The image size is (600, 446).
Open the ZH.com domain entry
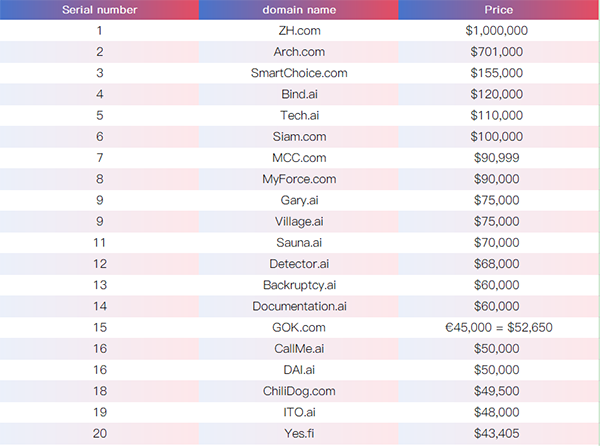click(x=299, y=31)
